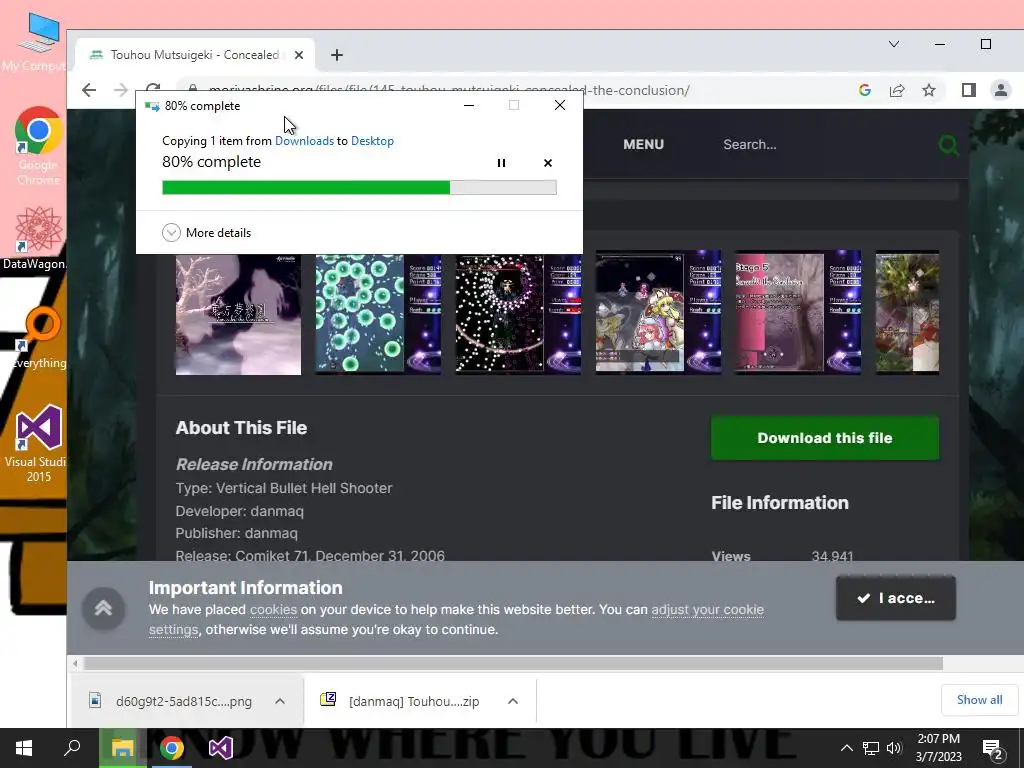1024x768 pixels.
Task: Expand options for the zip download
Action: 513,701
